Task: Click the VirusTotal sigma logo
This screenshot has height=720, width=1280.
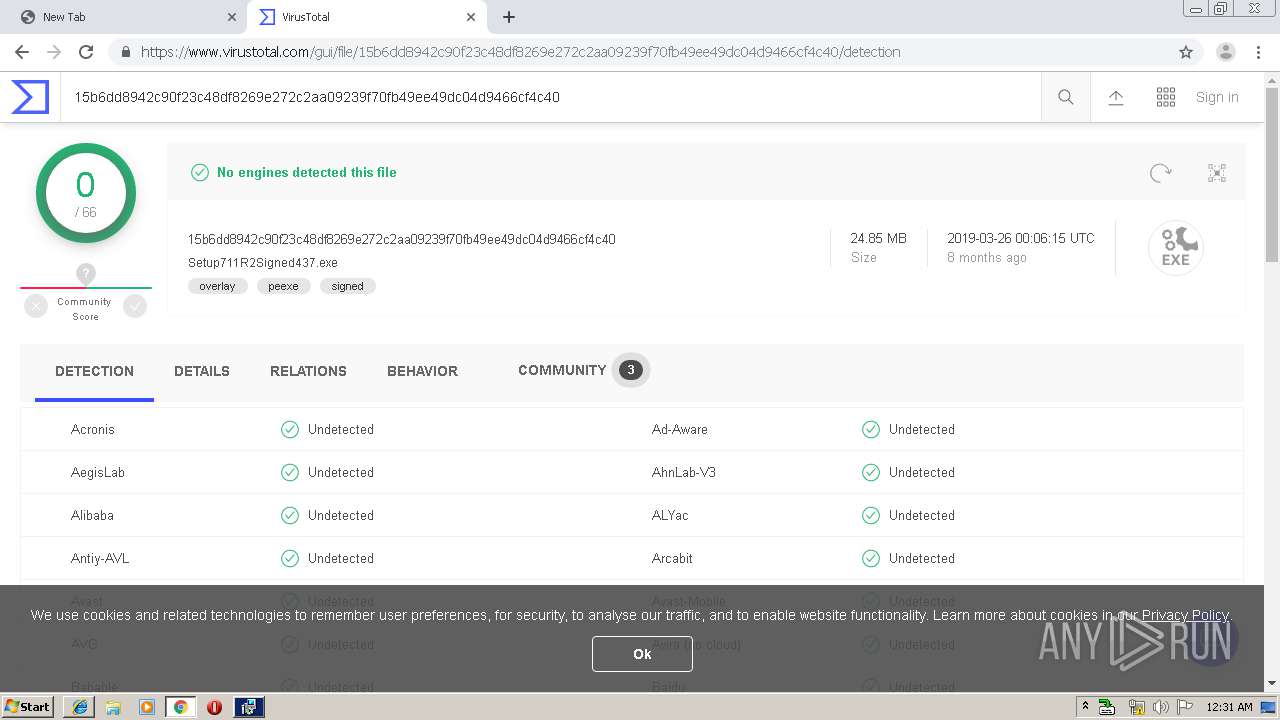Action: (x=30, y=97)
